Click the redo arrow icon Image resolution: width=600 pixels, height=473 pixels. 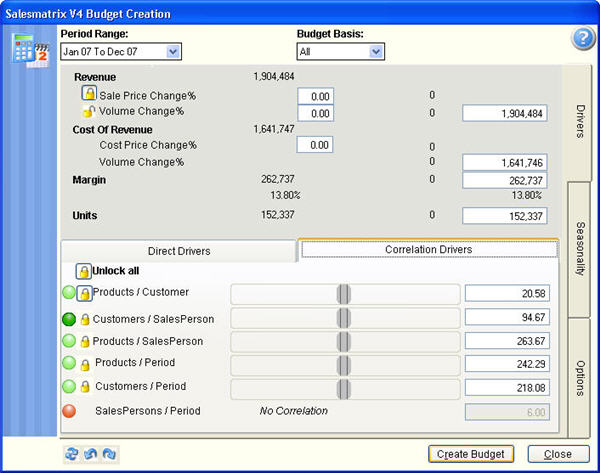click(109, 453)
